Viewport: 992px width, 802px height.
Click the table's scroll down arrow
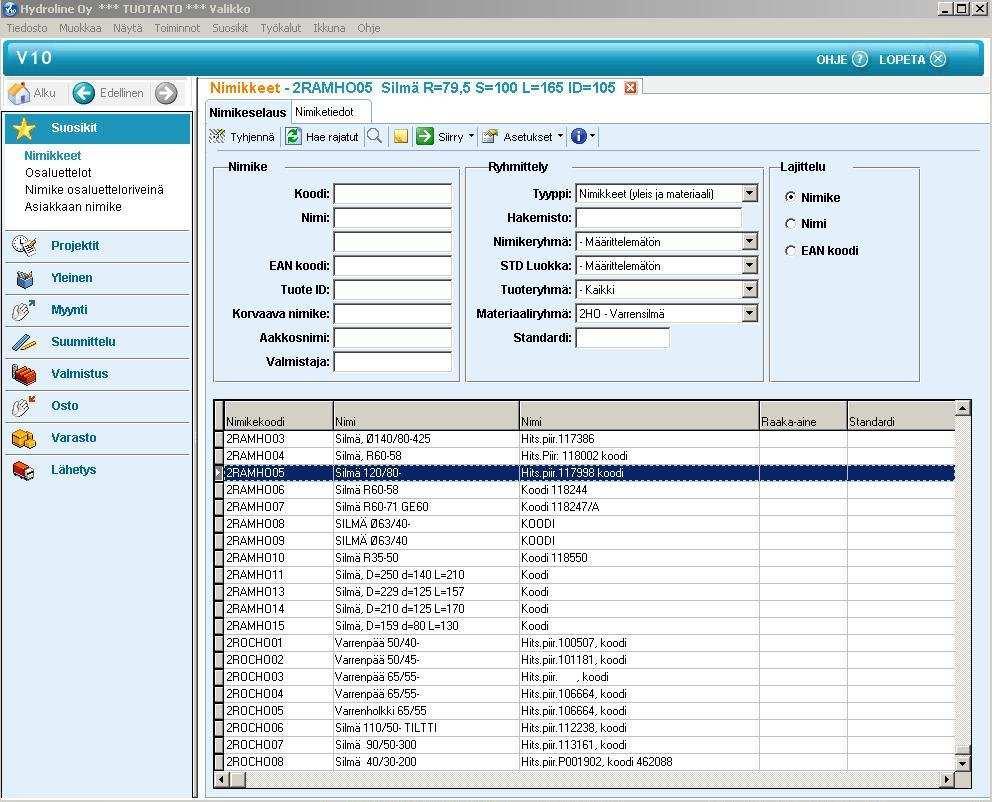(962, 763)
